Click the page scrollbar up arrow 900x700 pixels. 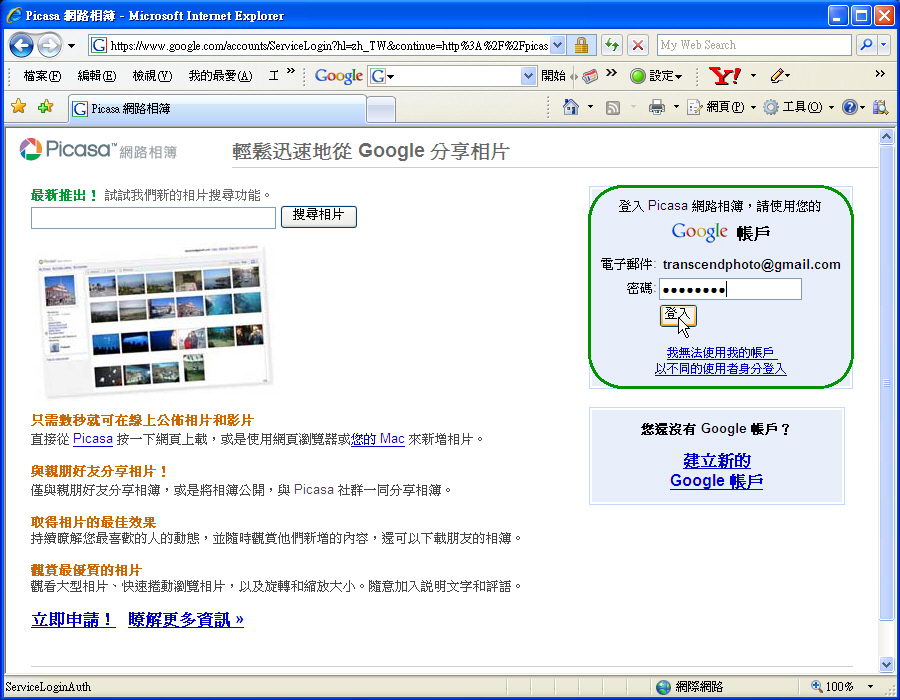pyautogui.click(x=886, y=137)
